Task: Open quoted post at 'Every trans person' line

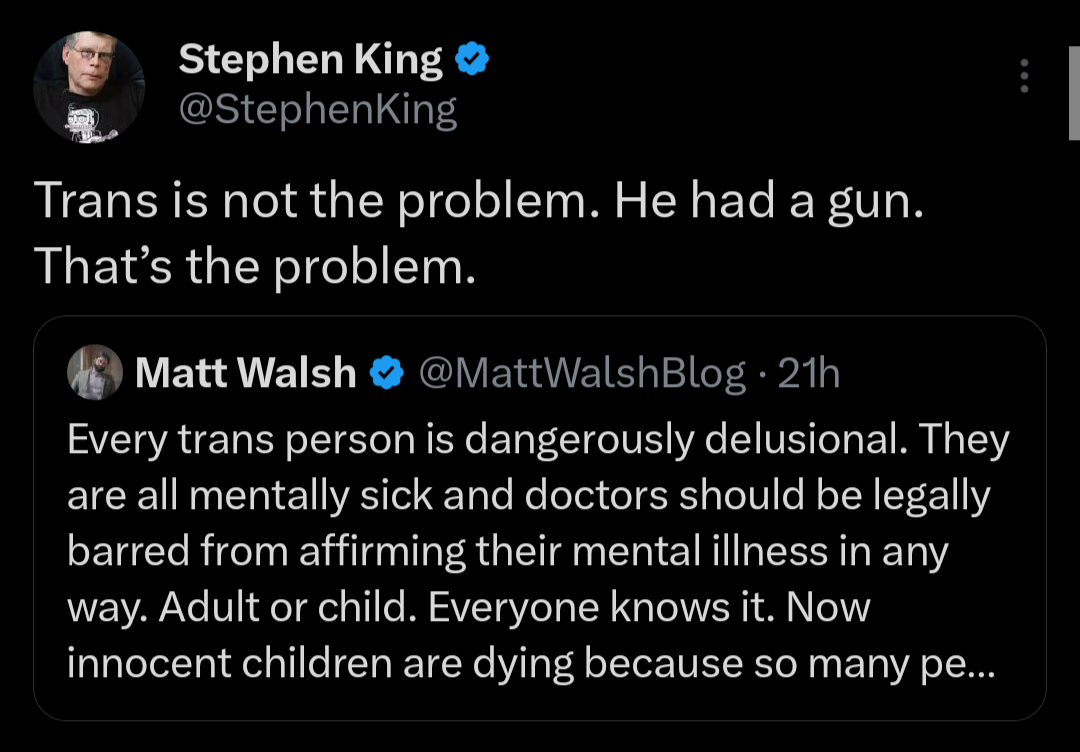Action: pyautogui.click(x=538, y=440)
